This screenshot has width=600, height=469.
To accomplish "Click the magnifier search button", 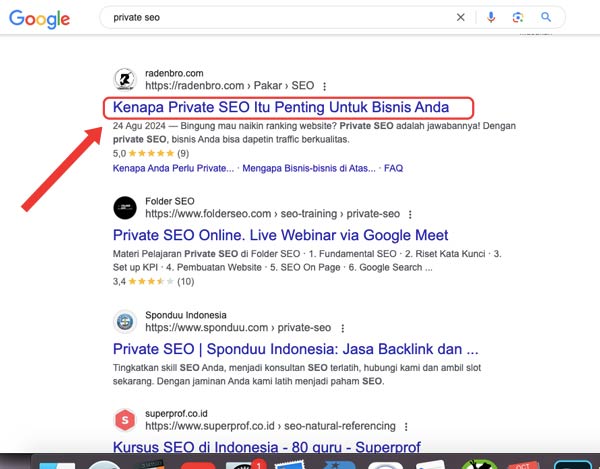I will coord(546,17).
